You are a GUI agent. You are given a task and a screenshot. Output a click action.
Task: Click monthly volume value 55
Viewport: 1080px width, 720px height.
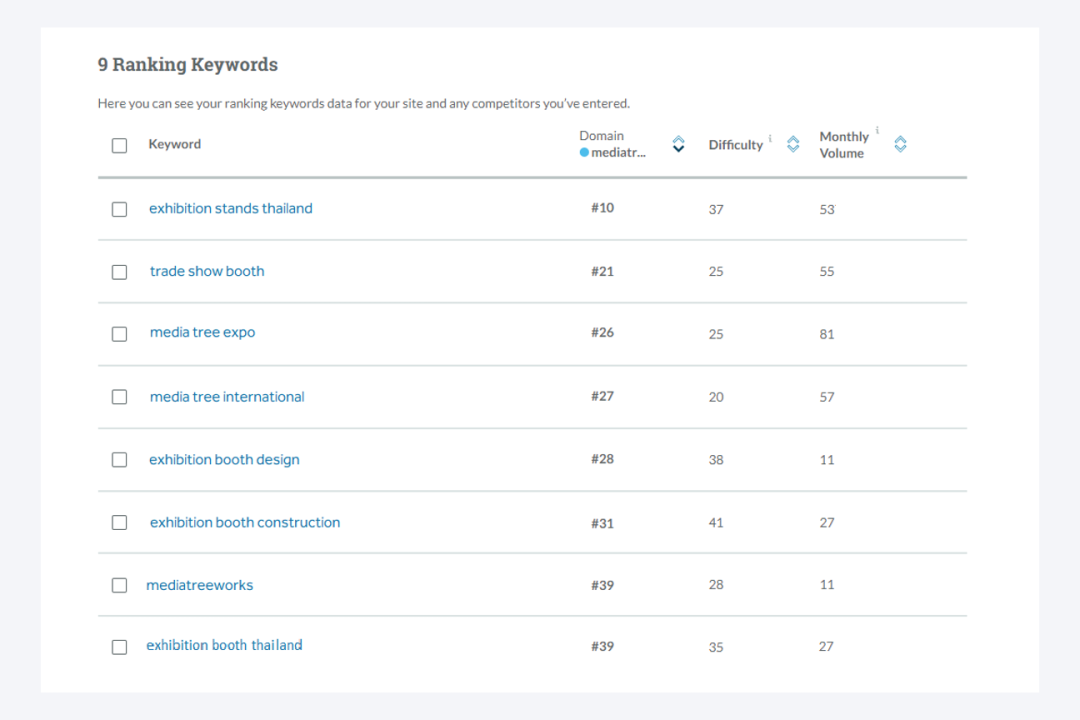827,271
